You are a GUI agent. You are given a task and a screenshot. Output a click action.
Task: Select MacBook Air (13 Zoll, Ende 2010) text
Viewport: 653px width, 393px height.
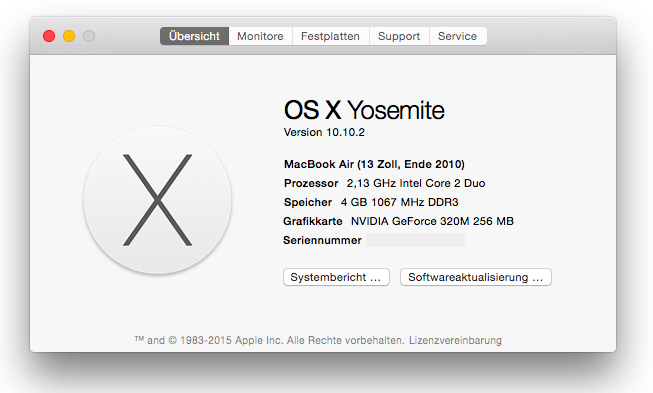(x=374, y=164)
